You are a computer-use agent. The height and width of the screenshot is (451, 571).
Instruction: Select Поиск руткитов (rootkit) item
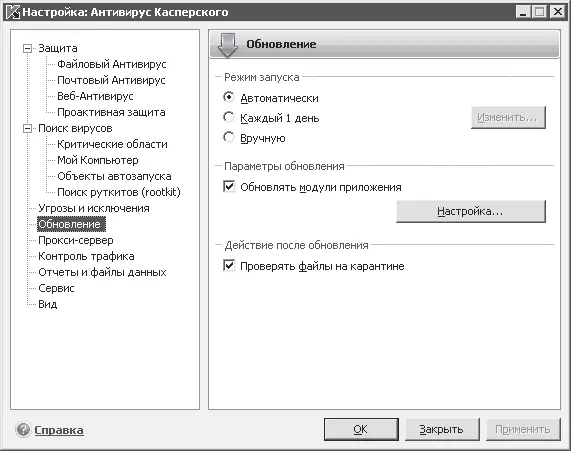119,192
